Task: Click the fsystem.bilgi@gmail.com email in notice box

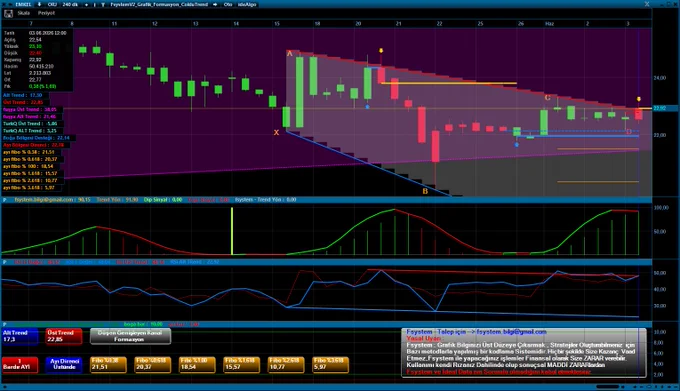Action: (512, 332)
